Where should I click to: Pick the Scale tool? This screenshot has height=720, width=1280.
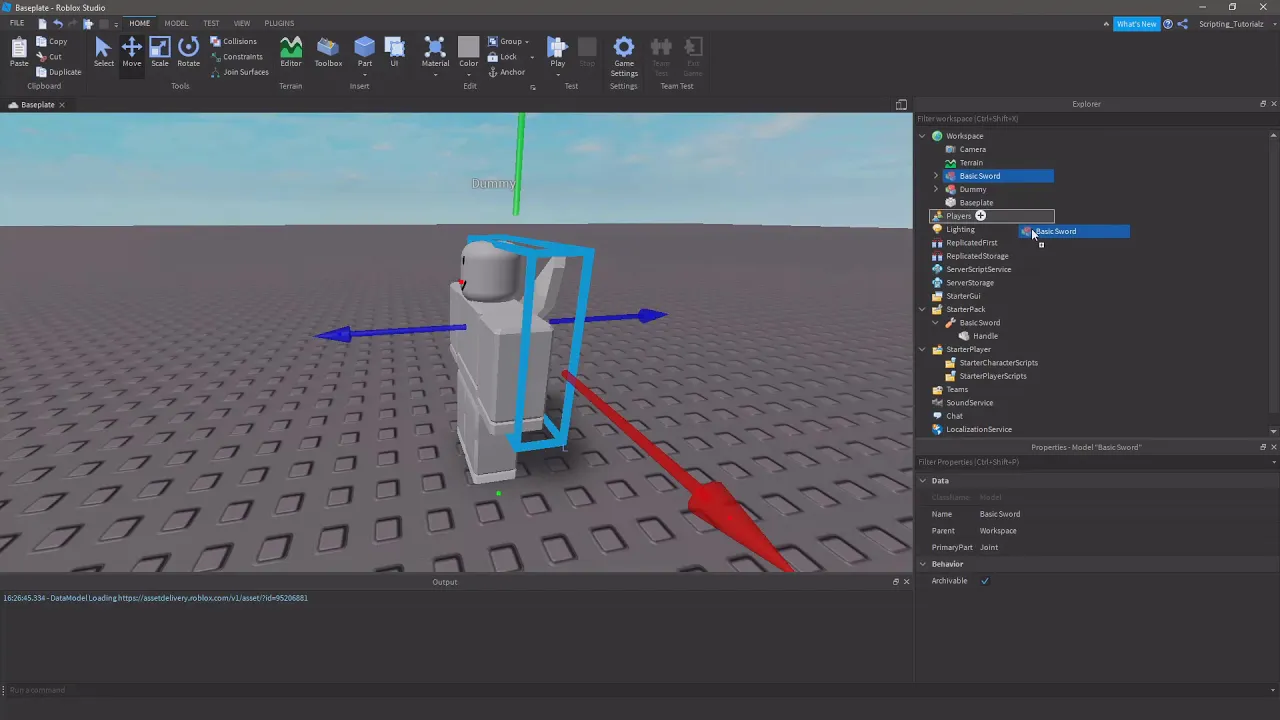point(160,52)
